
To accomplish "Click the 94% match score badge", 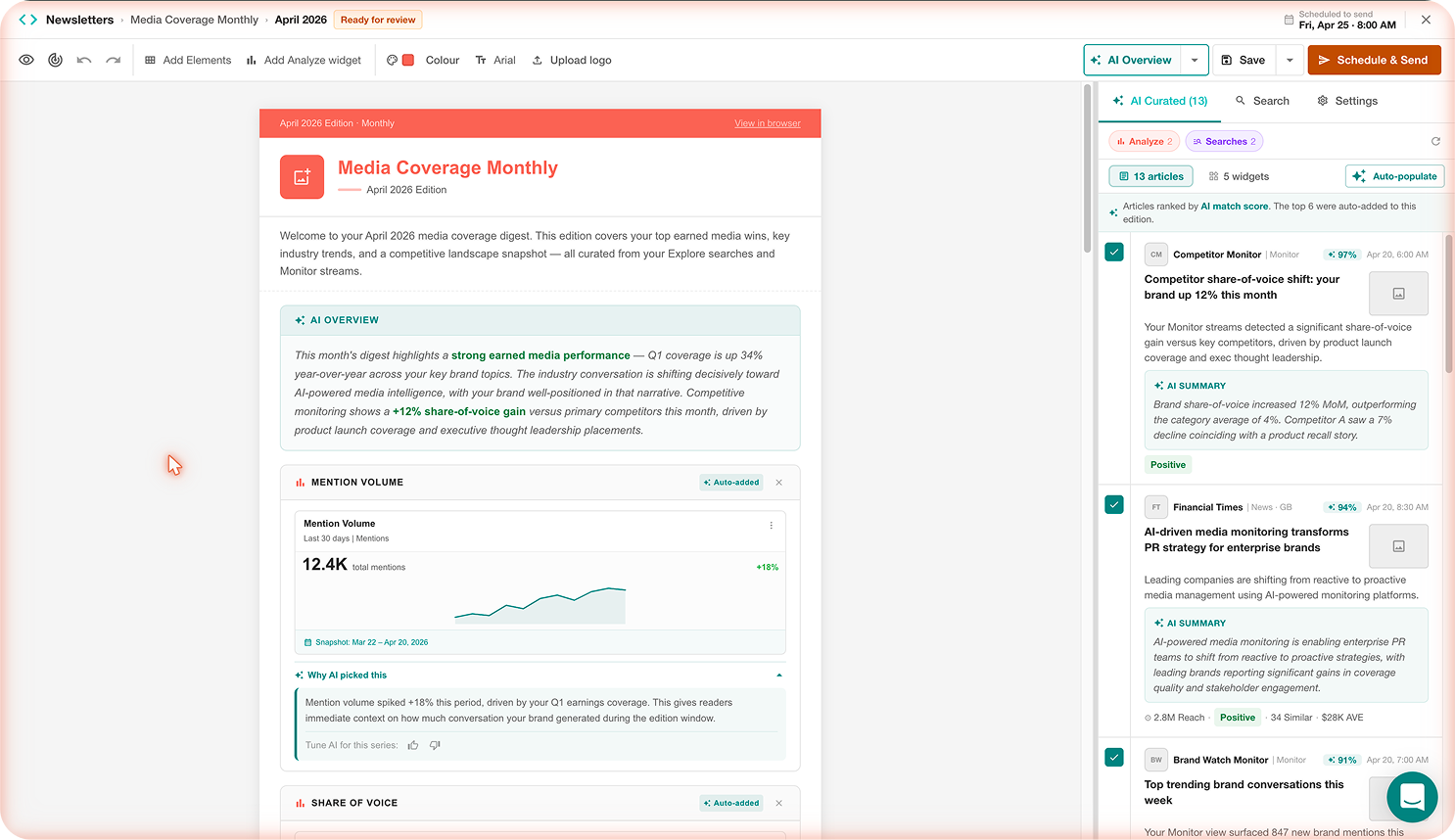I will (1342, 507).
